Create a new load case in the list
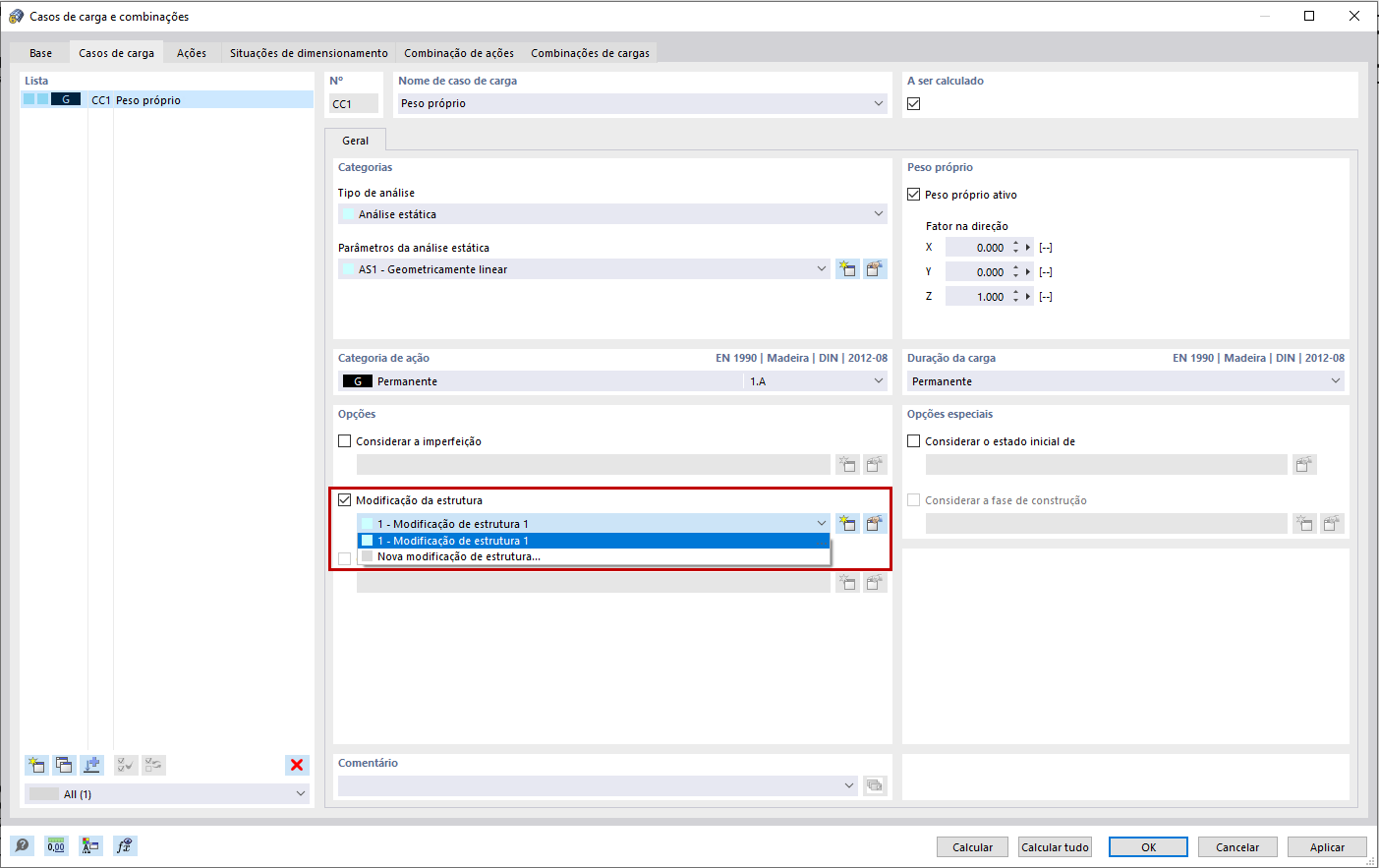The height and width of the screenshot is (868, 1379). pos(36,765)
